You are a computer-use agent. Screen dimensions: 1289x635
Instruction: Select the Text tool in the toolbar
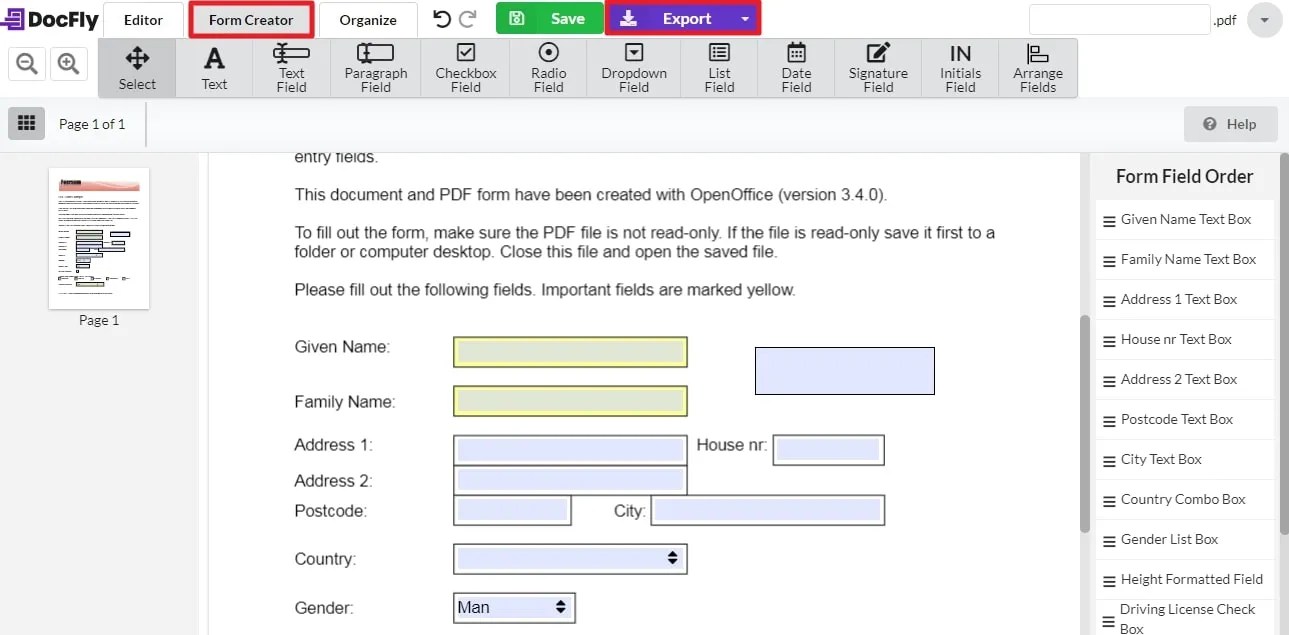214,67
